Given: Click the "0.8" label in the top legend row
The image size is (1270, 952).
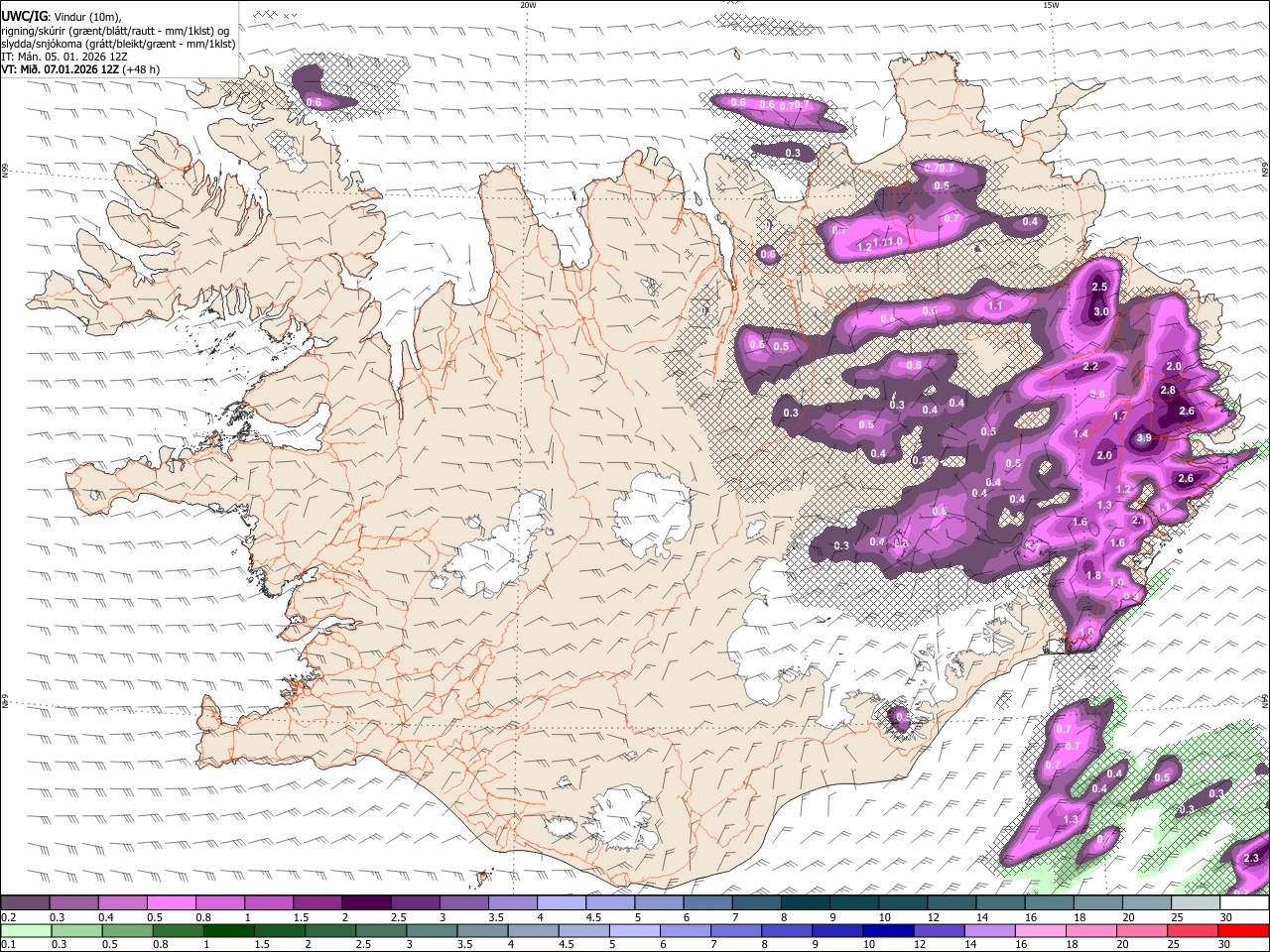Looking at the screenshot, I should [x=203, y=917].
